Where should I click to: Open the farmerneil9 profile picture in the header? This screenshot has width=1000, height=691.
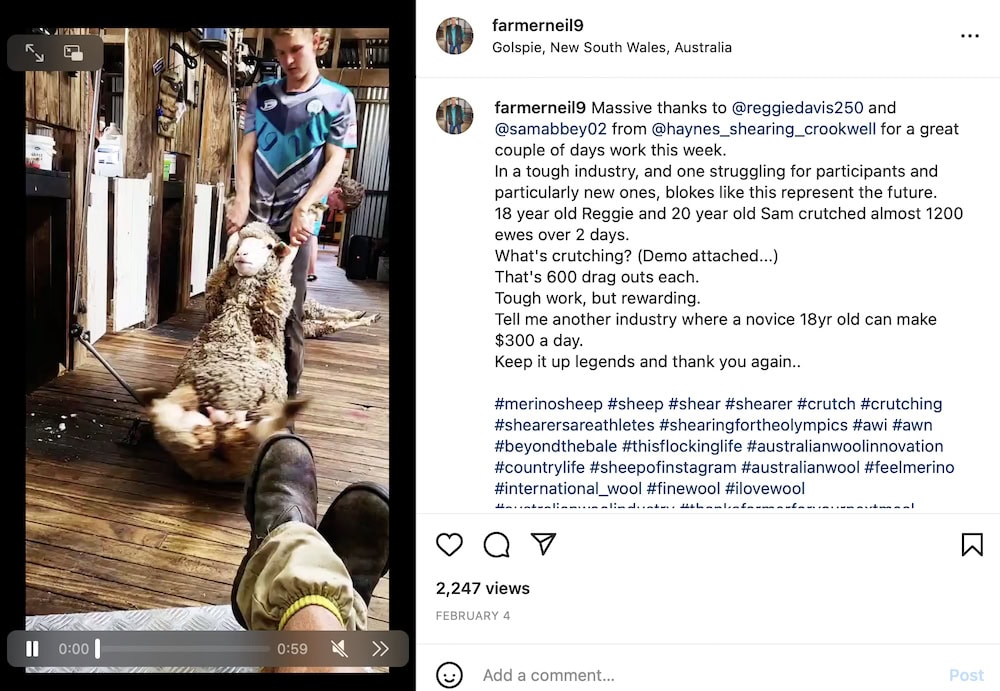(455, 36)
